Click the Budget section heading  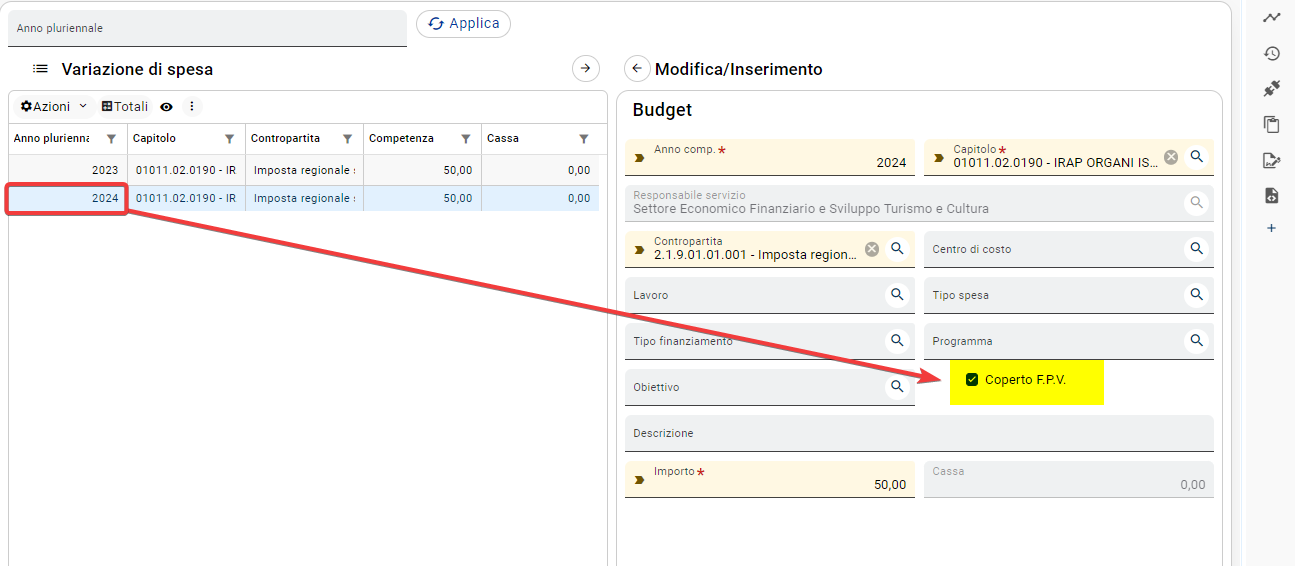(x=662, y=110)
